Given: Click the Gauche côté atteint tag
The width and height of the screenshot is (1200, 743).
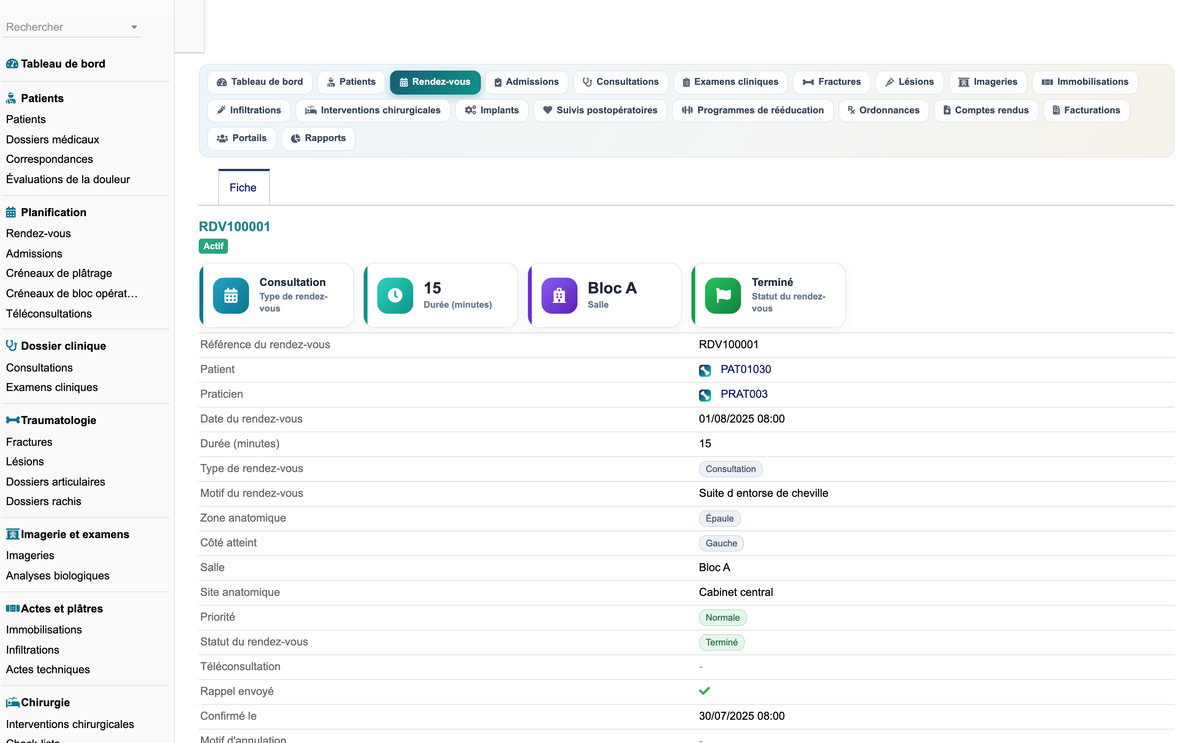Looking at the screenshot, I should (721, 544).
